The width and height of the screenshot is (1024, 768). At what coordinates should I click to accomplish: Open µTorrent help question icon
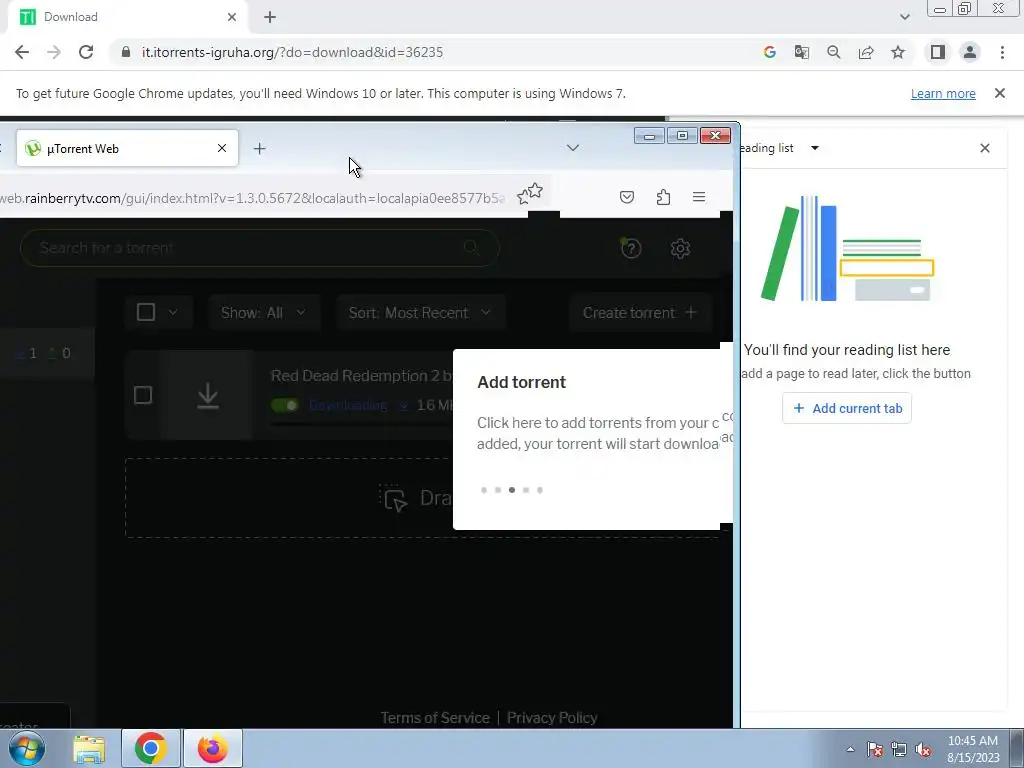631,248
